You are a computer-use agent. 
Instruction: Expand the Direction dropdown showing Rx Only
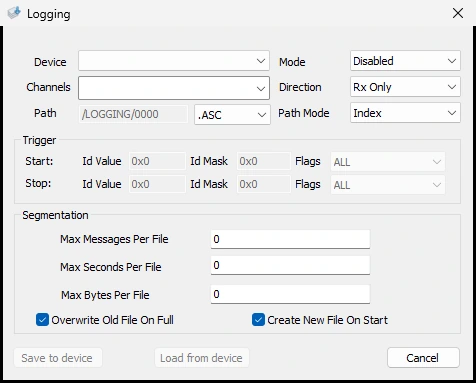[405, 87]
